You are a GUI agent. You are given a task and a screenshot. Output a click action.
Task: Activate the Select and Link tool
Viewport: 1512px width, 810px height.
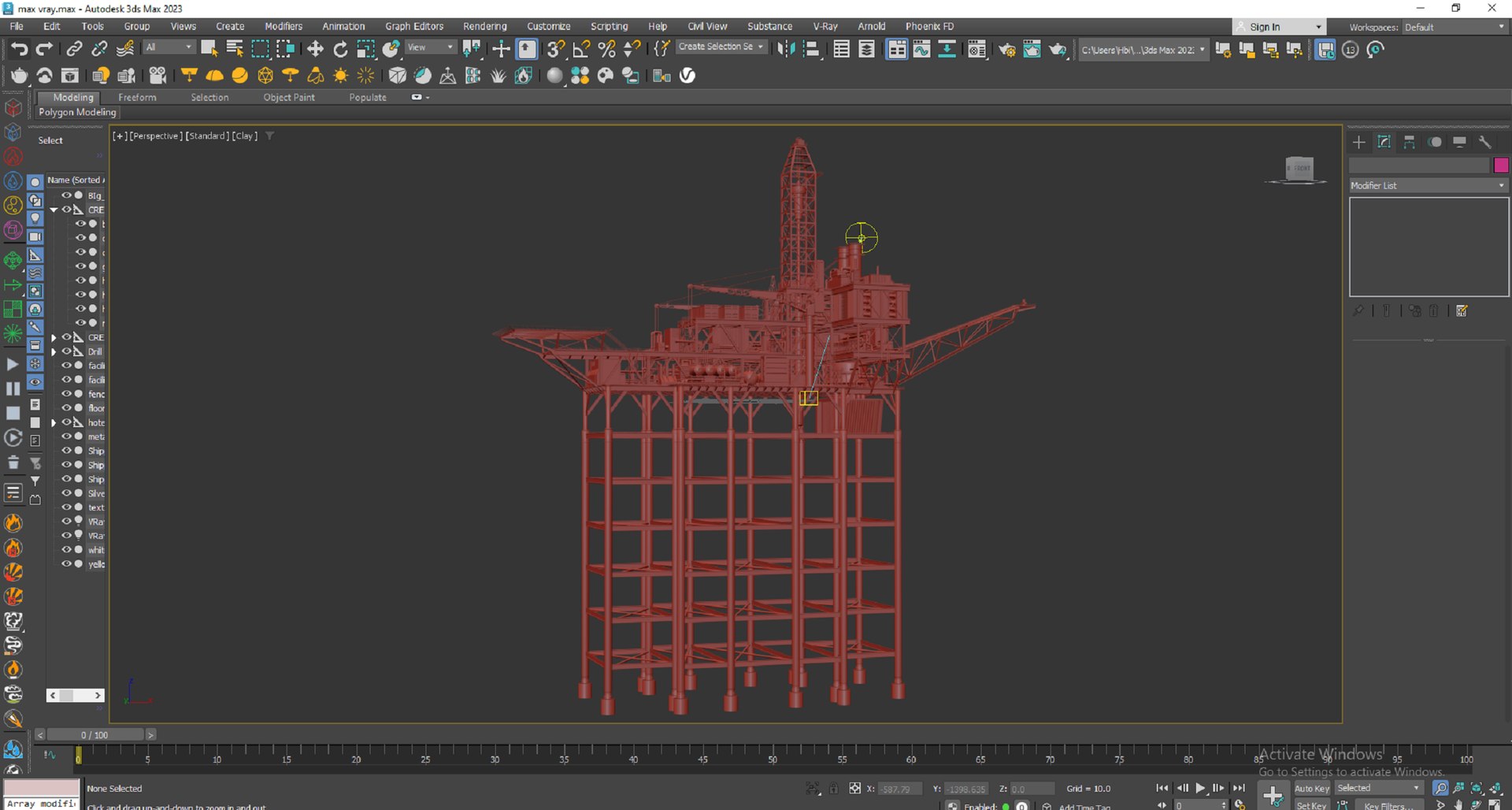tap(74, 49)
